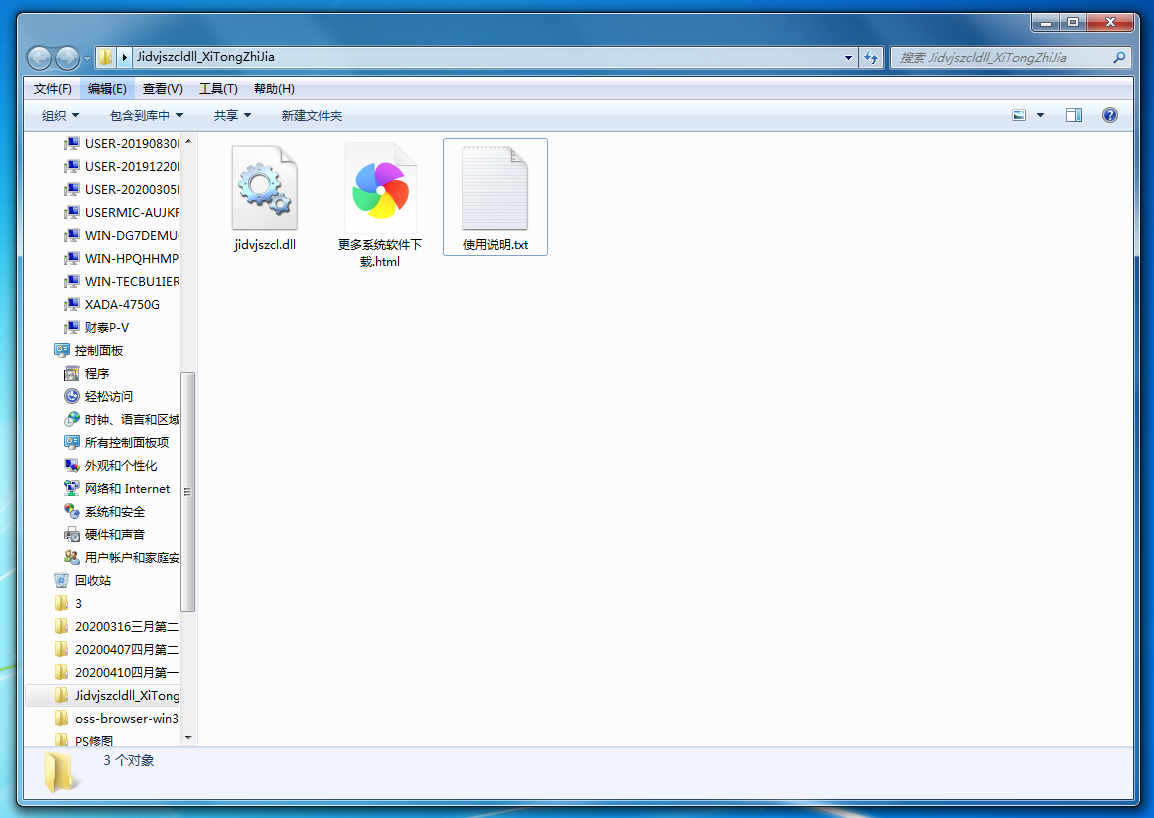Open 程序 control panel category

click(87, 373)
